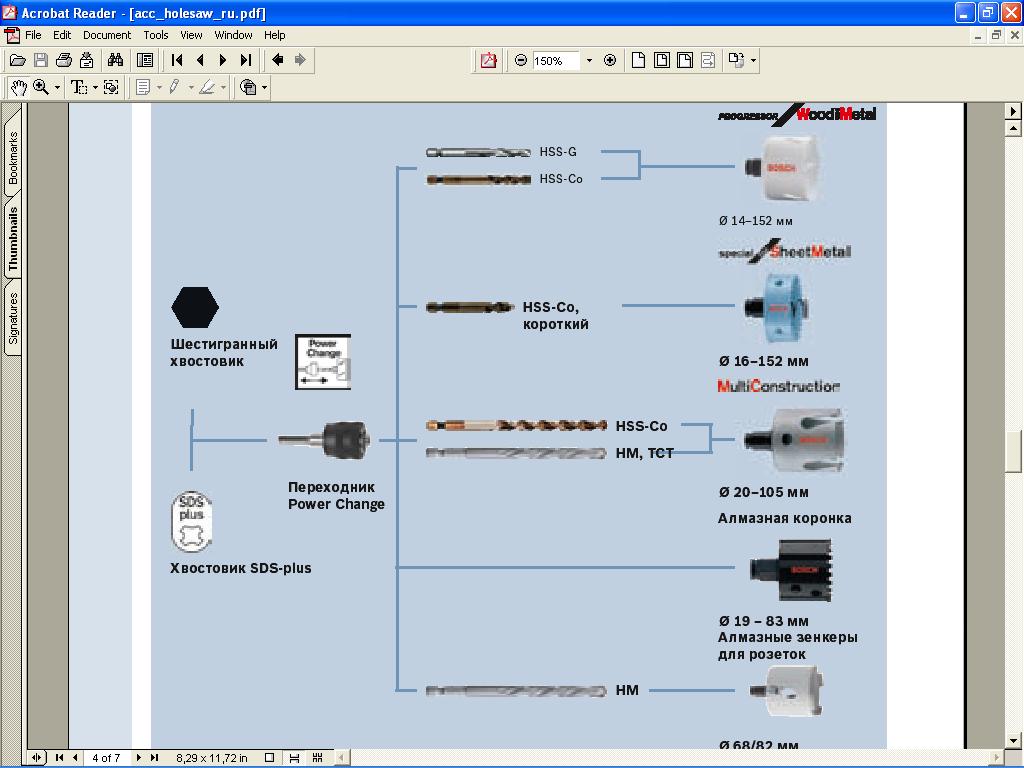Go to first page from top toolbar

pyautogui.click(x=177, y=61)
